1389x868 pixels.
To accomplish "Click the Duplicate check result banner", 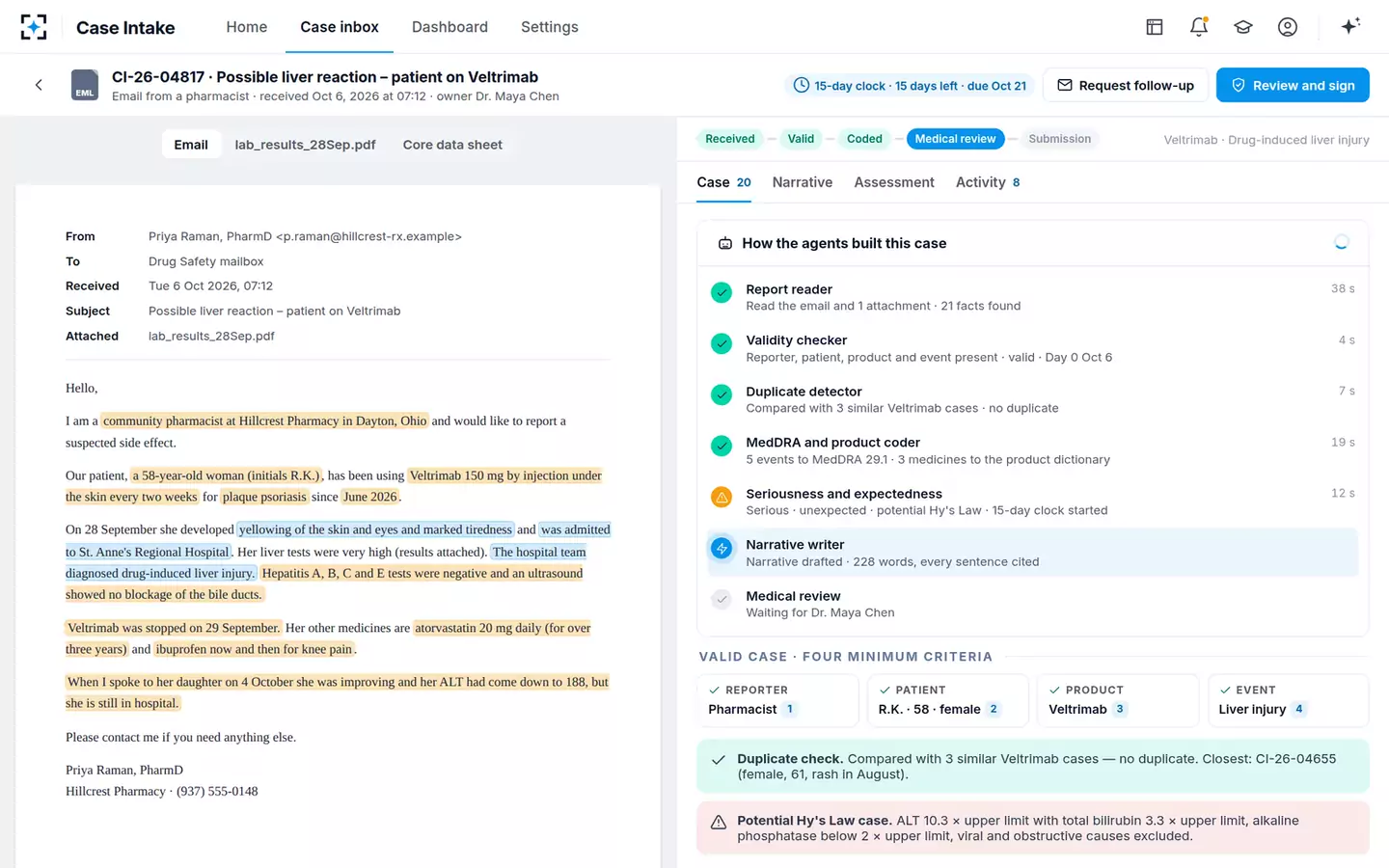I will click(x=1033, y=767).
